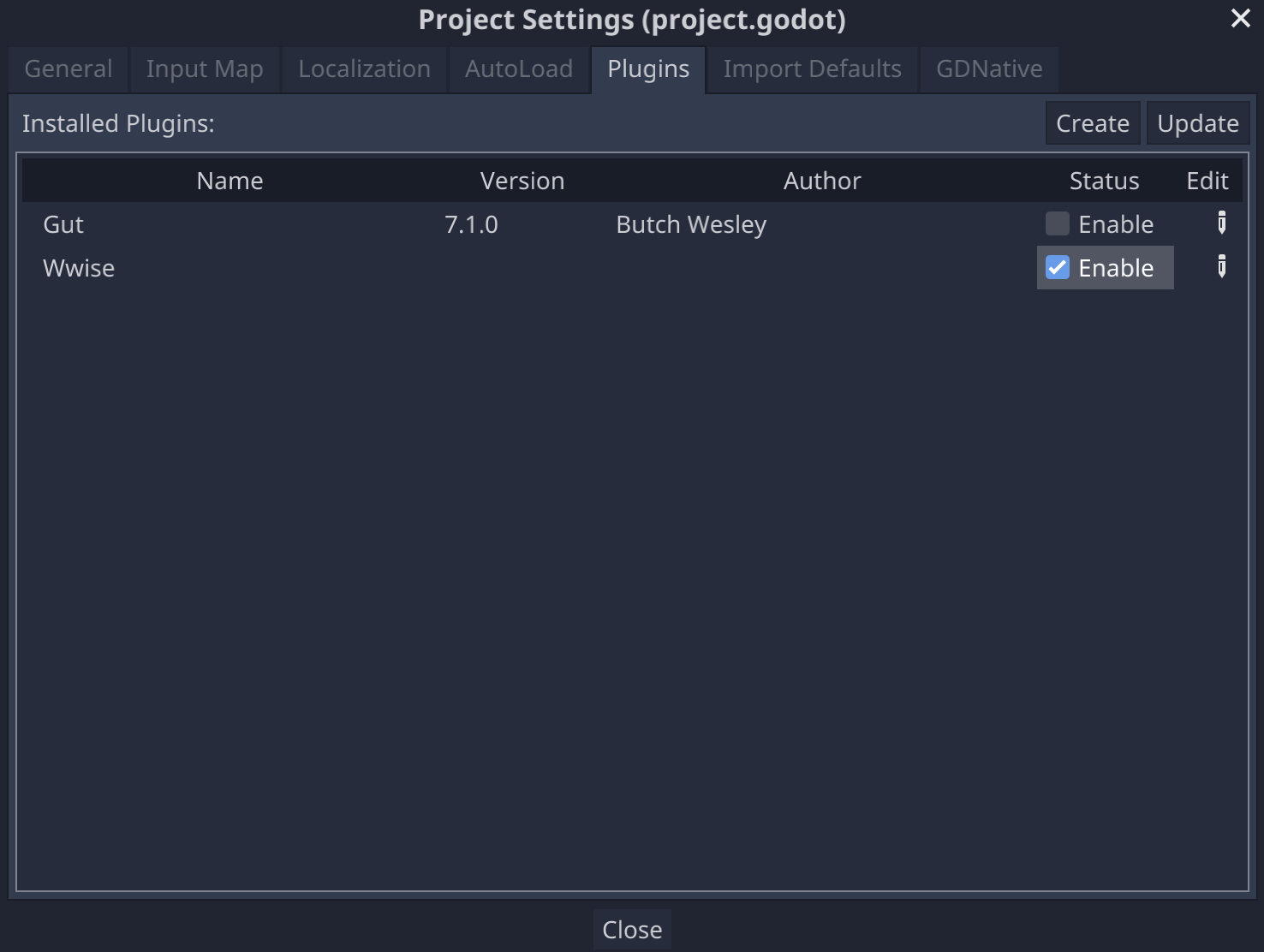Viewport: 1264px width, 952px height.
Task: Click the Edit column header
Action: coord(1207,181)
